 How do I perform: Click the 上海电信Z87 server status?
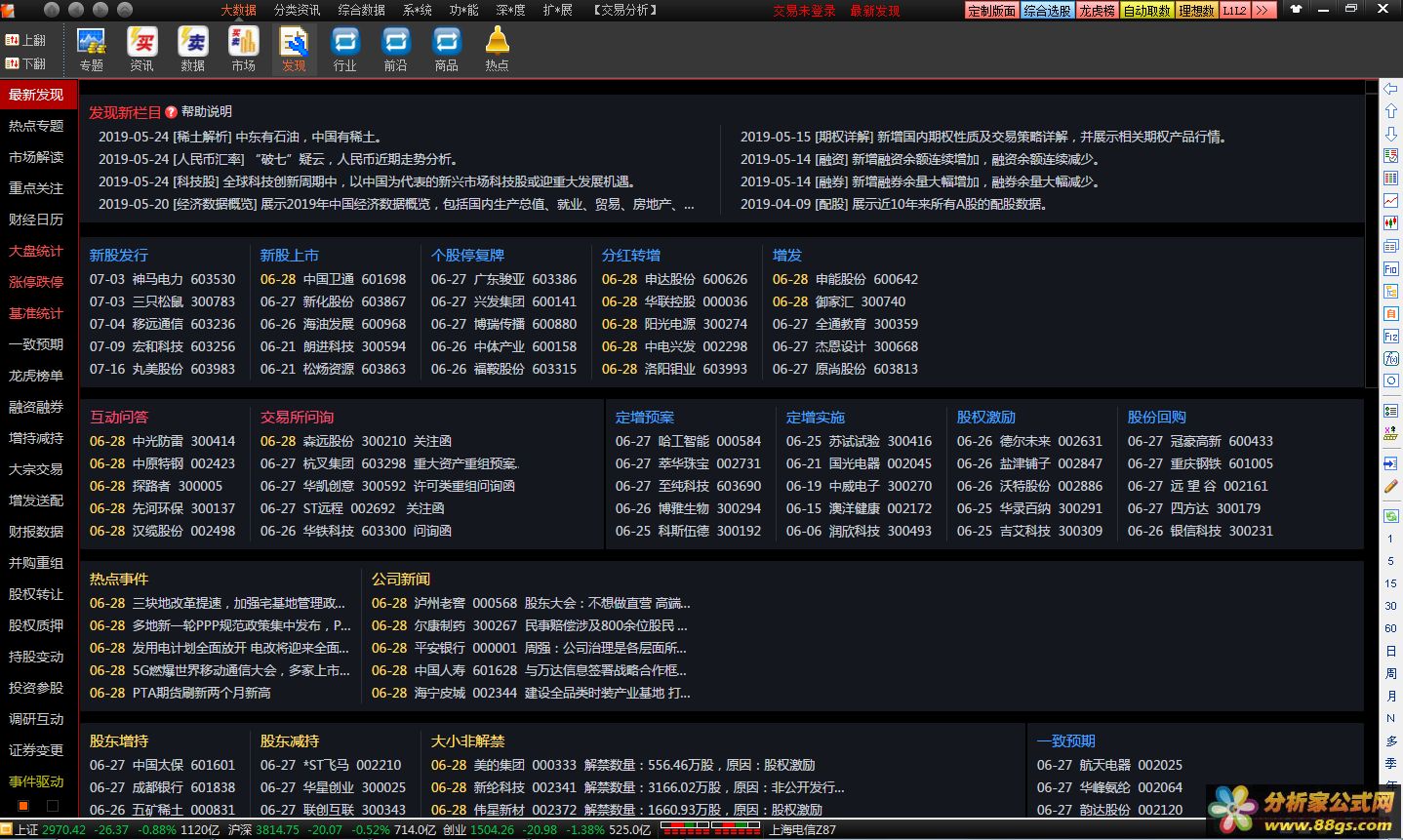(803, 830)
